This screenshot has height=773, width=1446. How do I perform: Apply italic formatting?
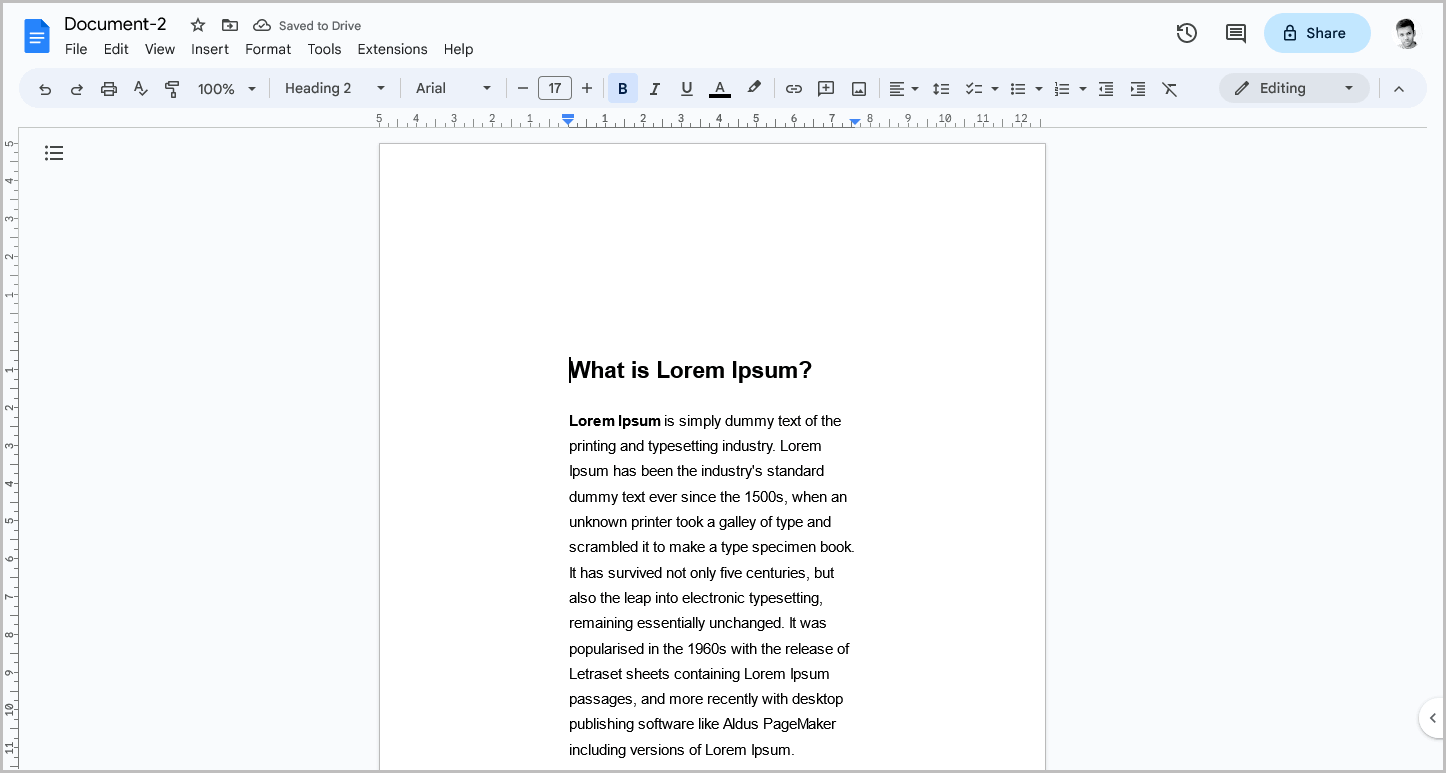tap(655, 88)
